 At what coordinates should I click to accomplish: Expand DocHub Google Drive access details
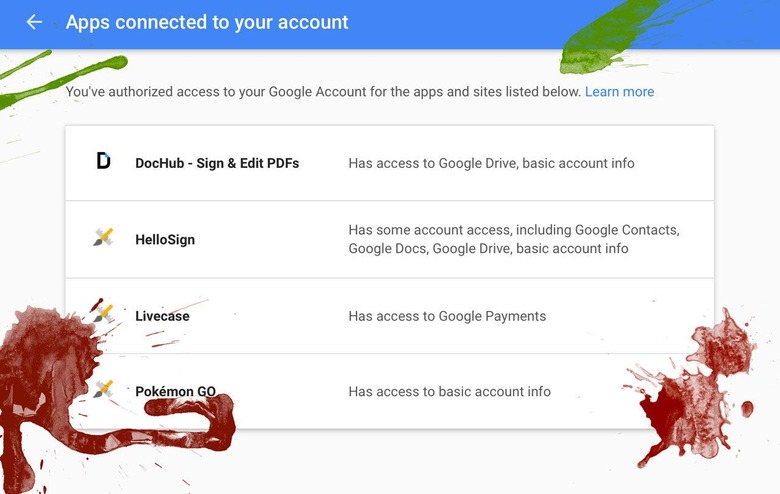point(491,163)
